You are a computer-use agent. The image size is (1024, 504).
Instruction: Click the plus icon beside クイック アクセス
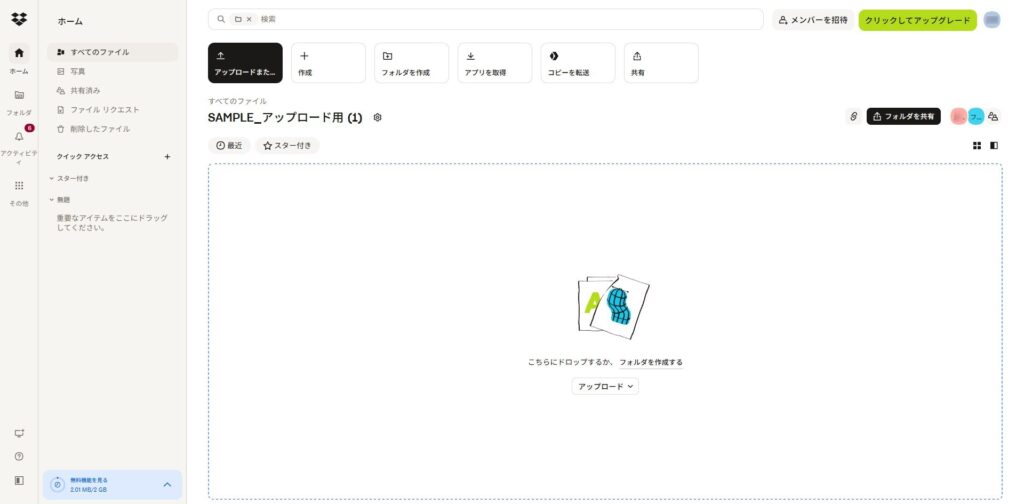[x=167, y=157]
